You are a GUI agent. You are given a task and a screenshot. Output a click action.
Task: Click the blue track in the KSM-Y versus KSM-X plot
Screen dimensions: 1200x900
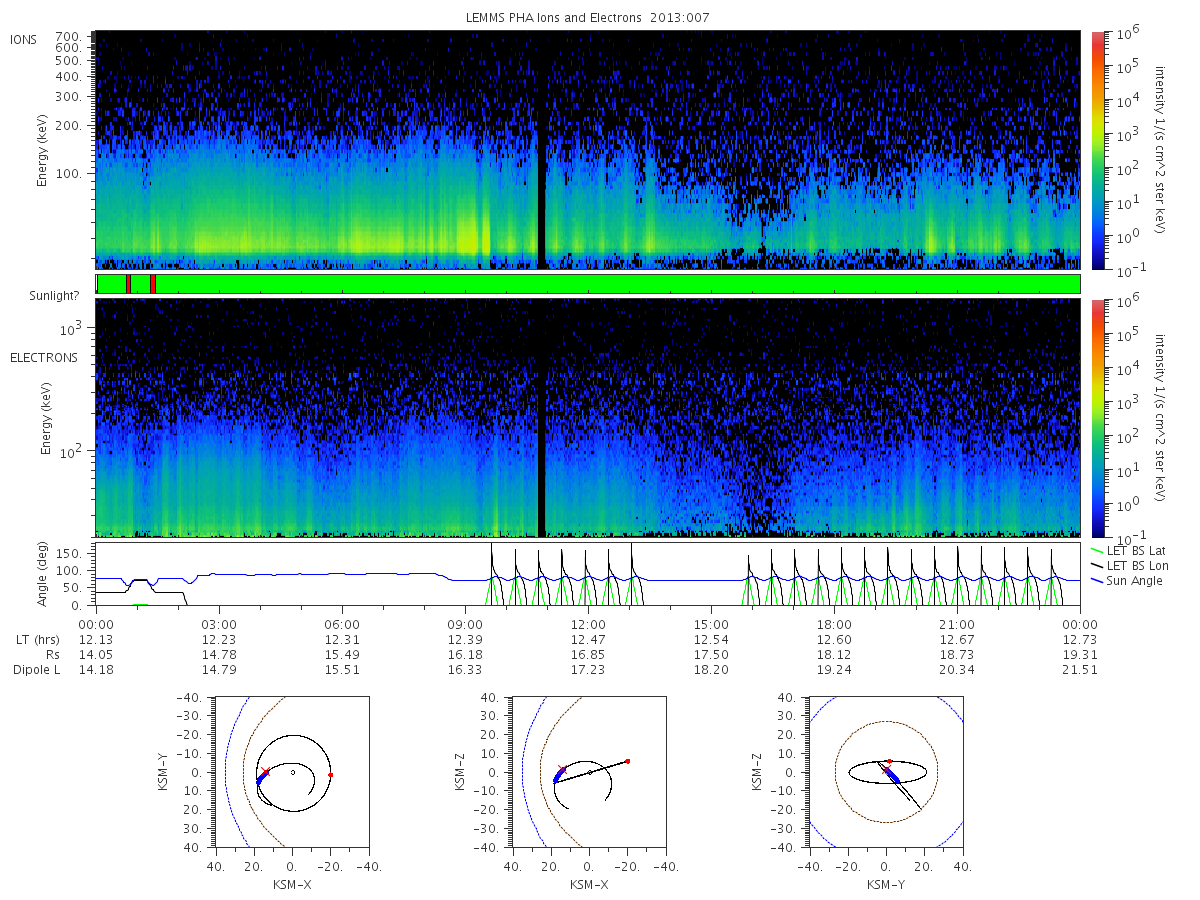coord(262,777)
